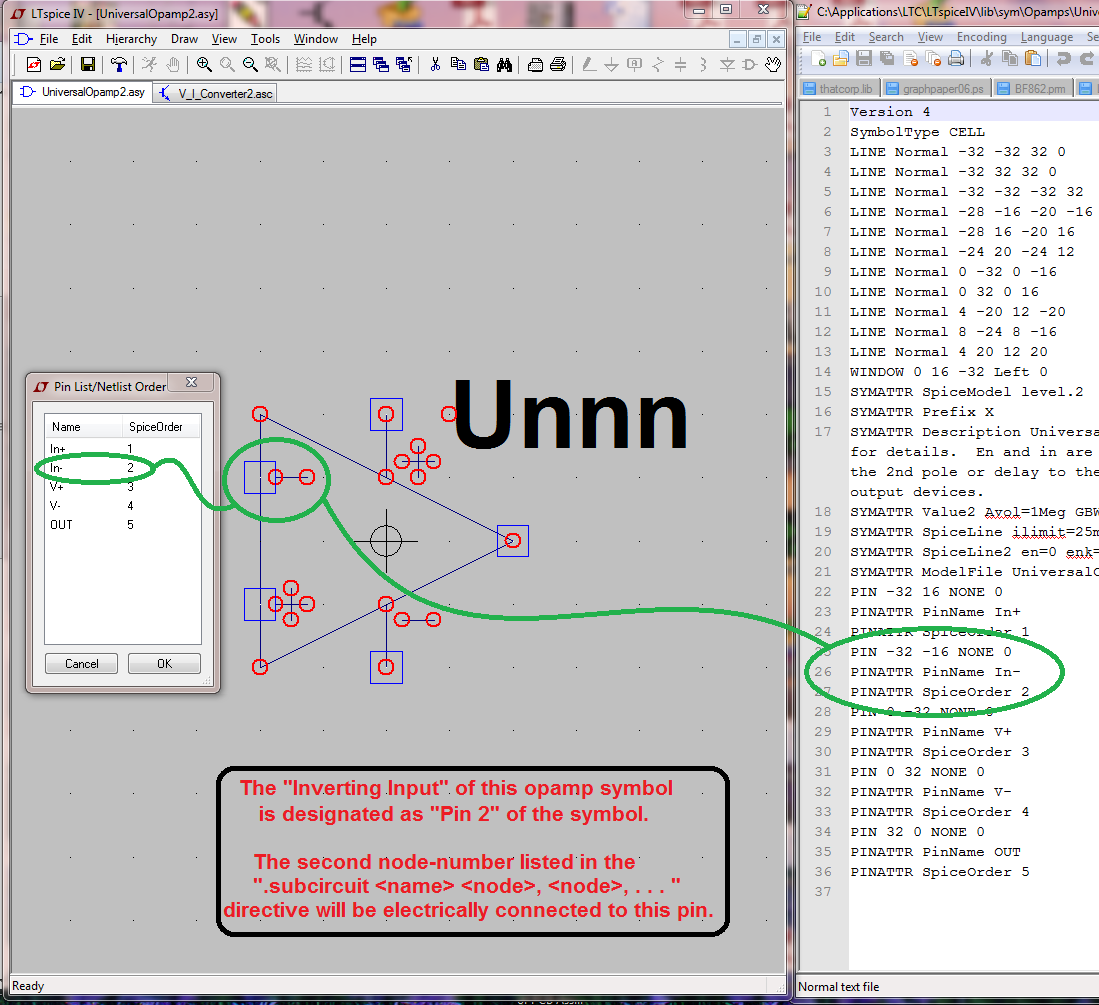Click the Paste clipboard icon in LTspice
Viewport: 1099px width, 1005px height.
pyautogui.click(x=481, y=64)
